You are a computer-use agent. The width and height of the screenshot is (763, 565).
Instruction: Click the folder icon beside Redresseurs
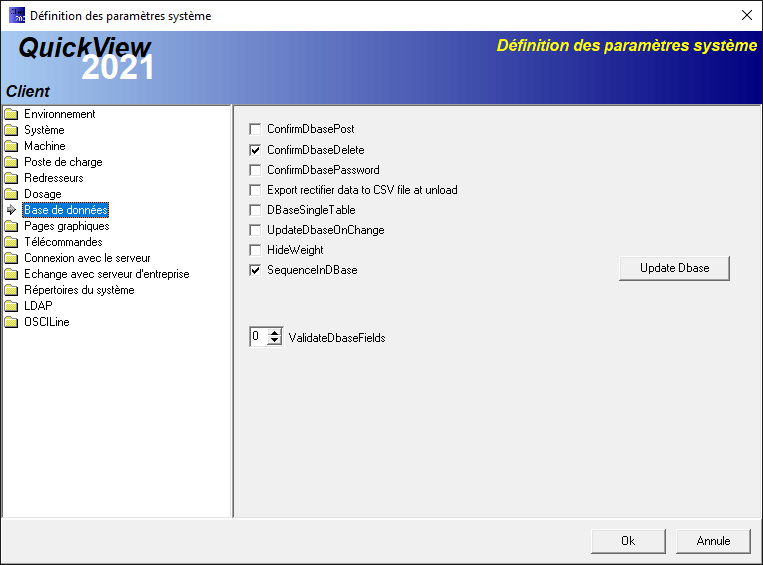click(11, 178)
